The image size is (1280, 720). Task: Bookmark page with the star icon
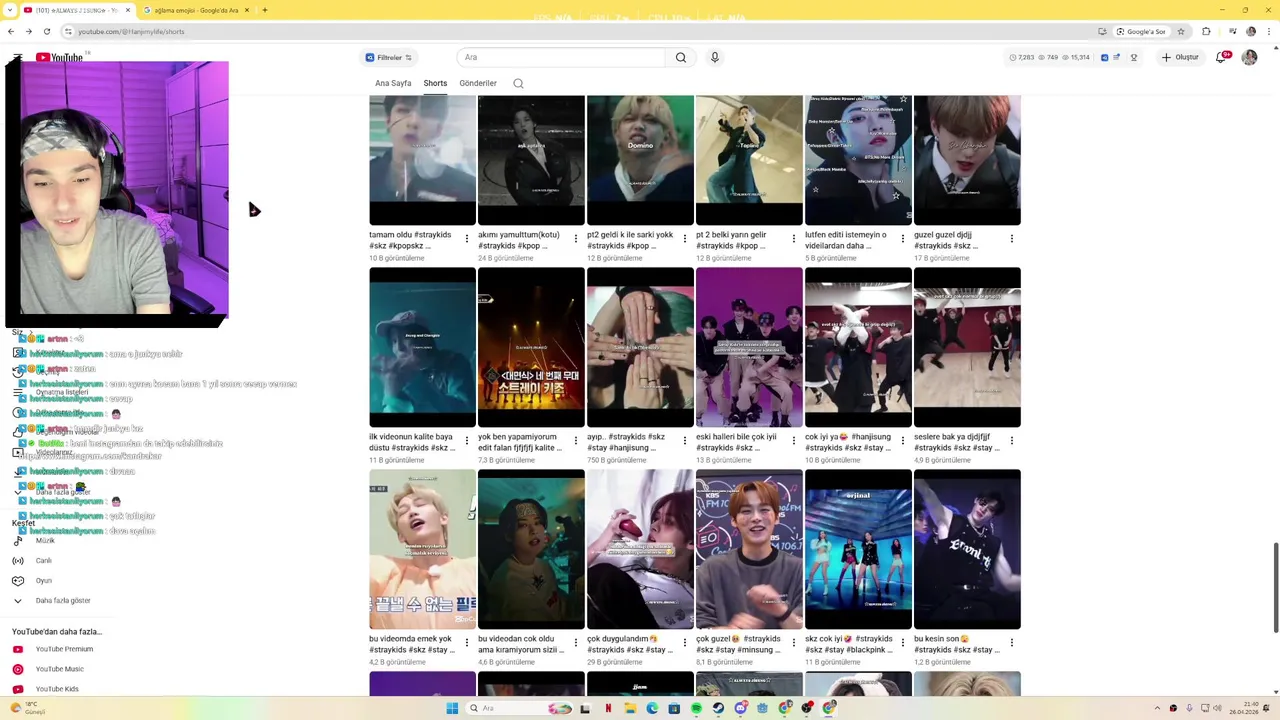tap(1181, 31)
